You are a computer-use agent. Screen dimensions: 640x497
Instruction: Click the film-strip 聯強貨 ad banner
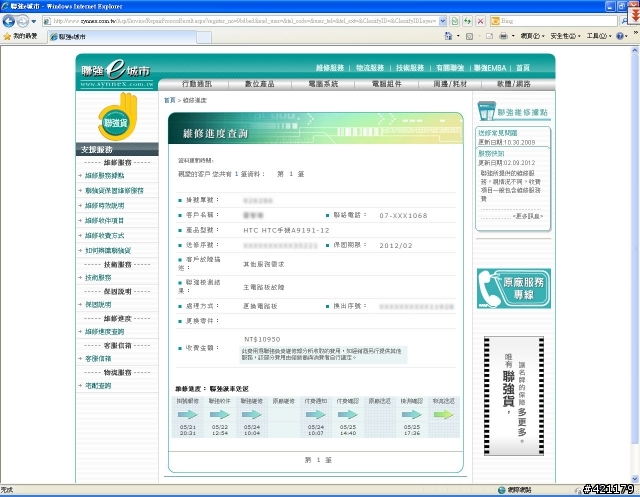click(x=514, y=396)
